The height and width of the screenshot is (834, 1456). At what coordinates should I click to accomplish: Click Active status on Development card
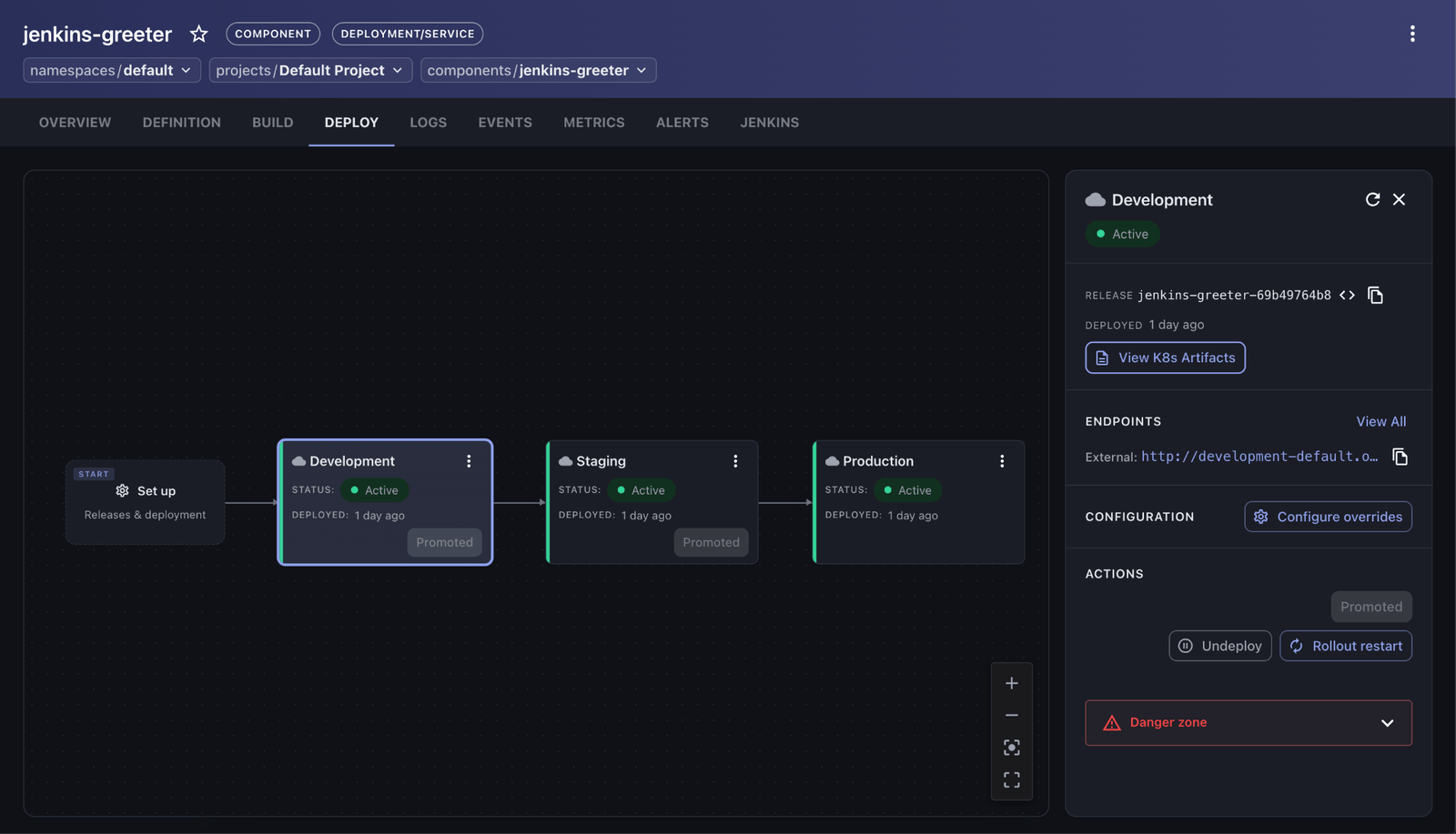pos(374,490)
